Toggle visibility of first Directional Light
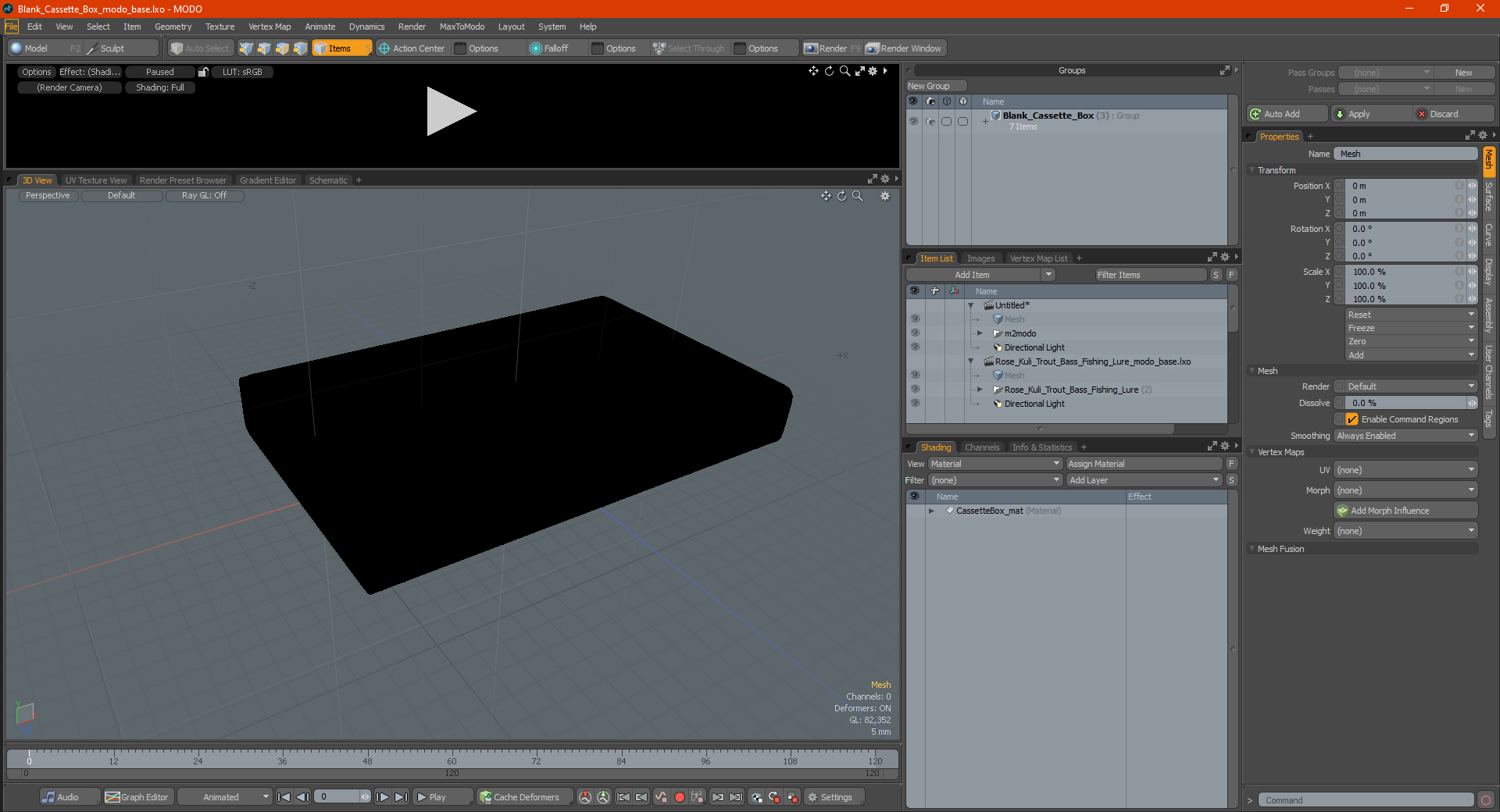Image resolution: width=1500 pixels, height=812 pixels. click(x=914, y=347)
